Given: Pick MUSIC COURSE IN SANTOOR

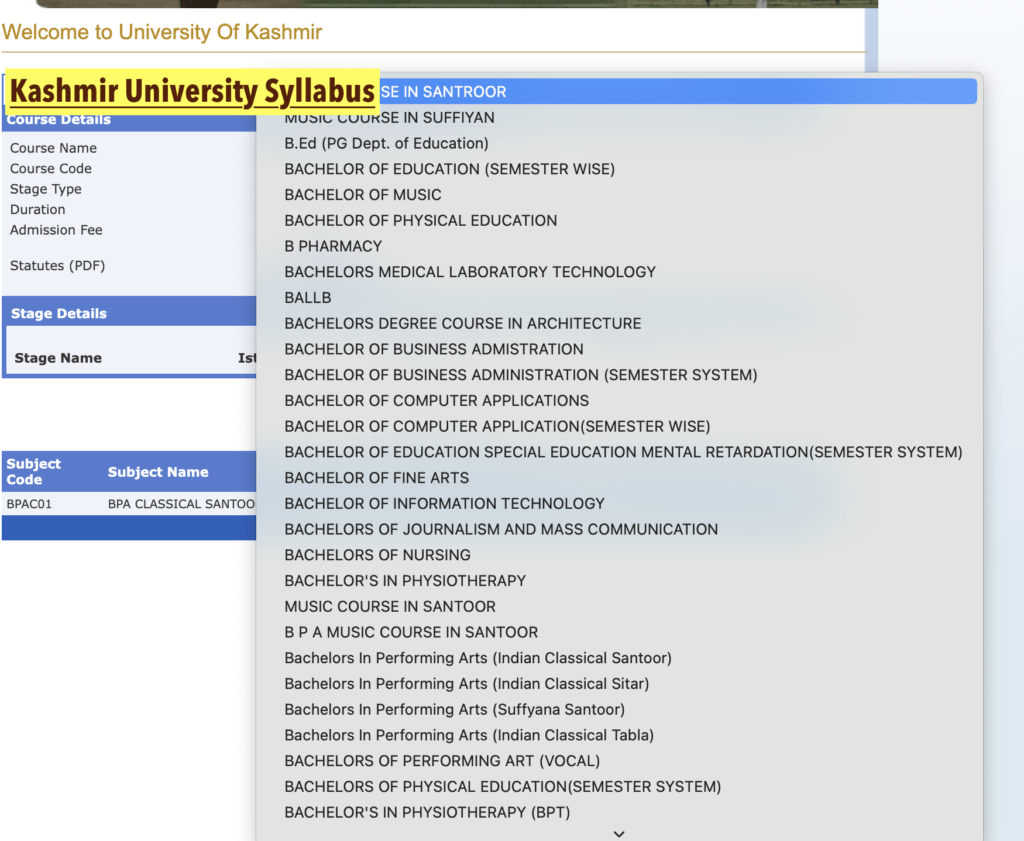Looking at the screenshot, I should (618, 607).
